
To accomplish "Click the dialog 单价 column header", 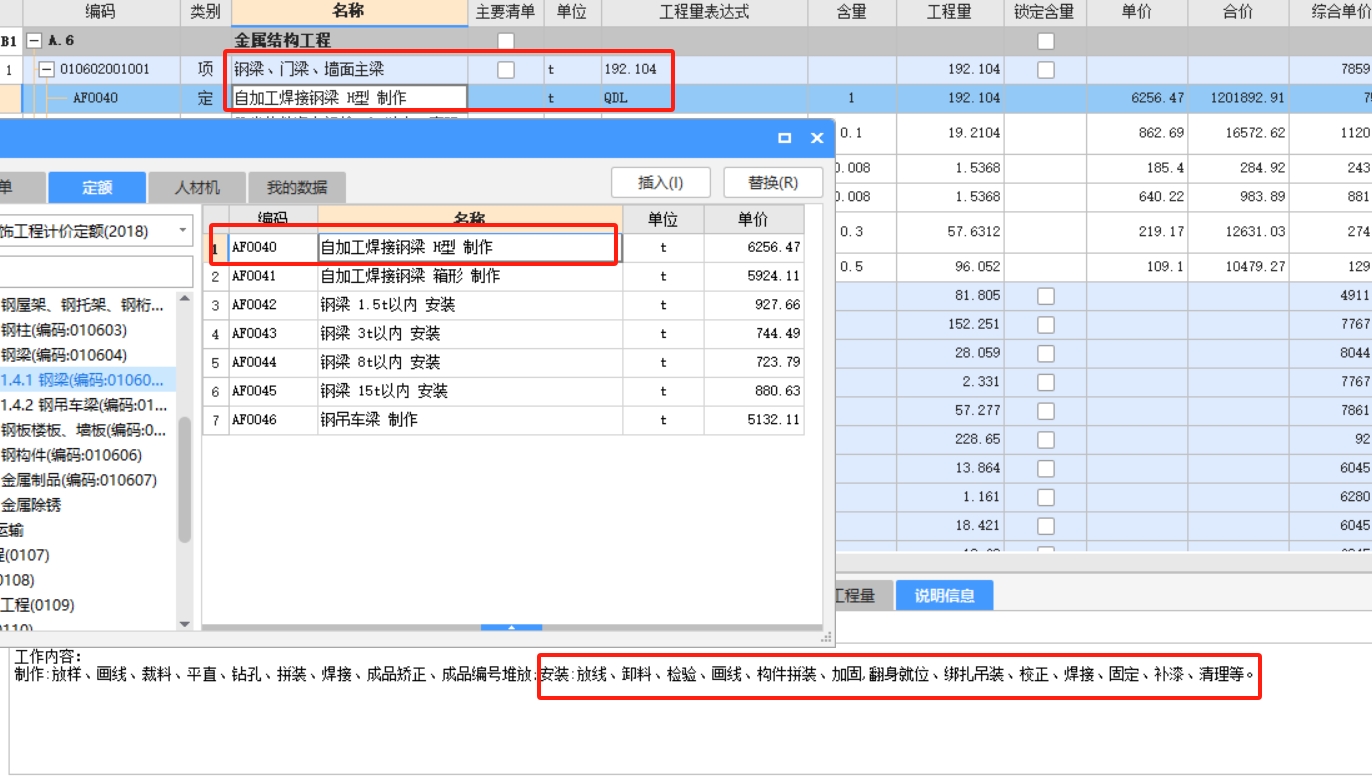I will [x=753, y=219].
